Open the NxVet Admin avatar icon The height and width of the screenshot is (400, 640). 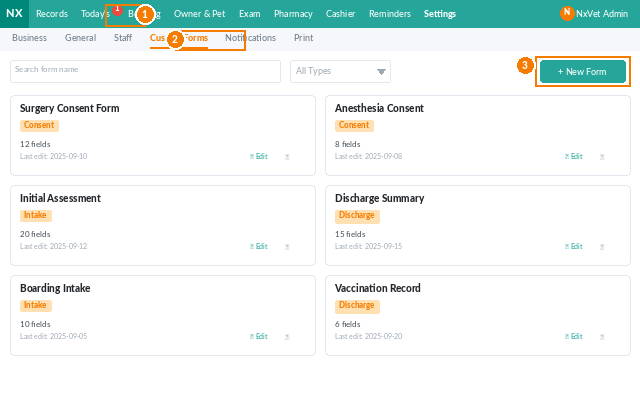point(567,13)
